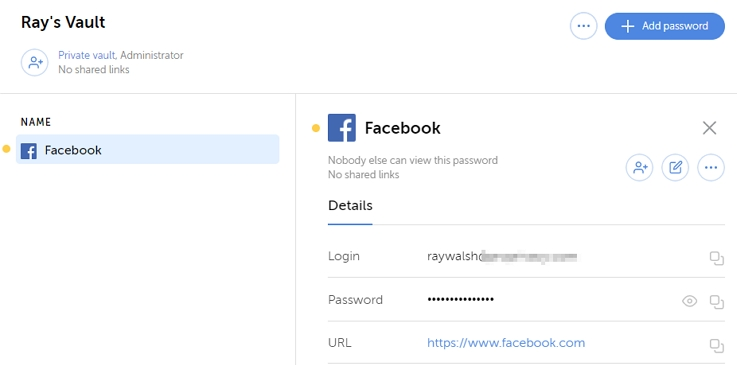Copy the Password value
This screenshot has height=365, width=737.
point(716,302)
